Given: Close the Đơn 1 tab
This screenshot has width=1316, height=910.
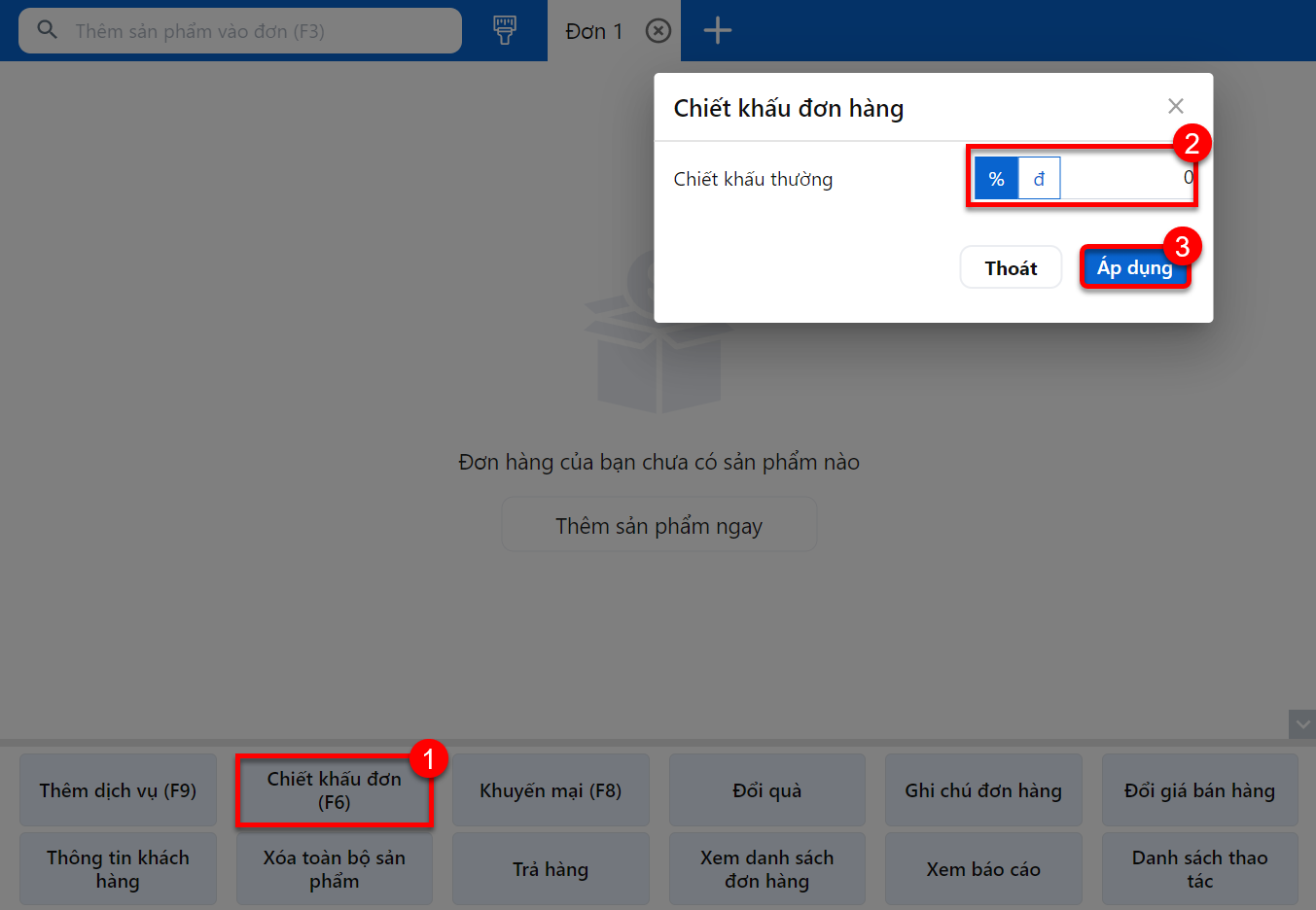Looking at the screenshot, I should click(x=658, y=31).
